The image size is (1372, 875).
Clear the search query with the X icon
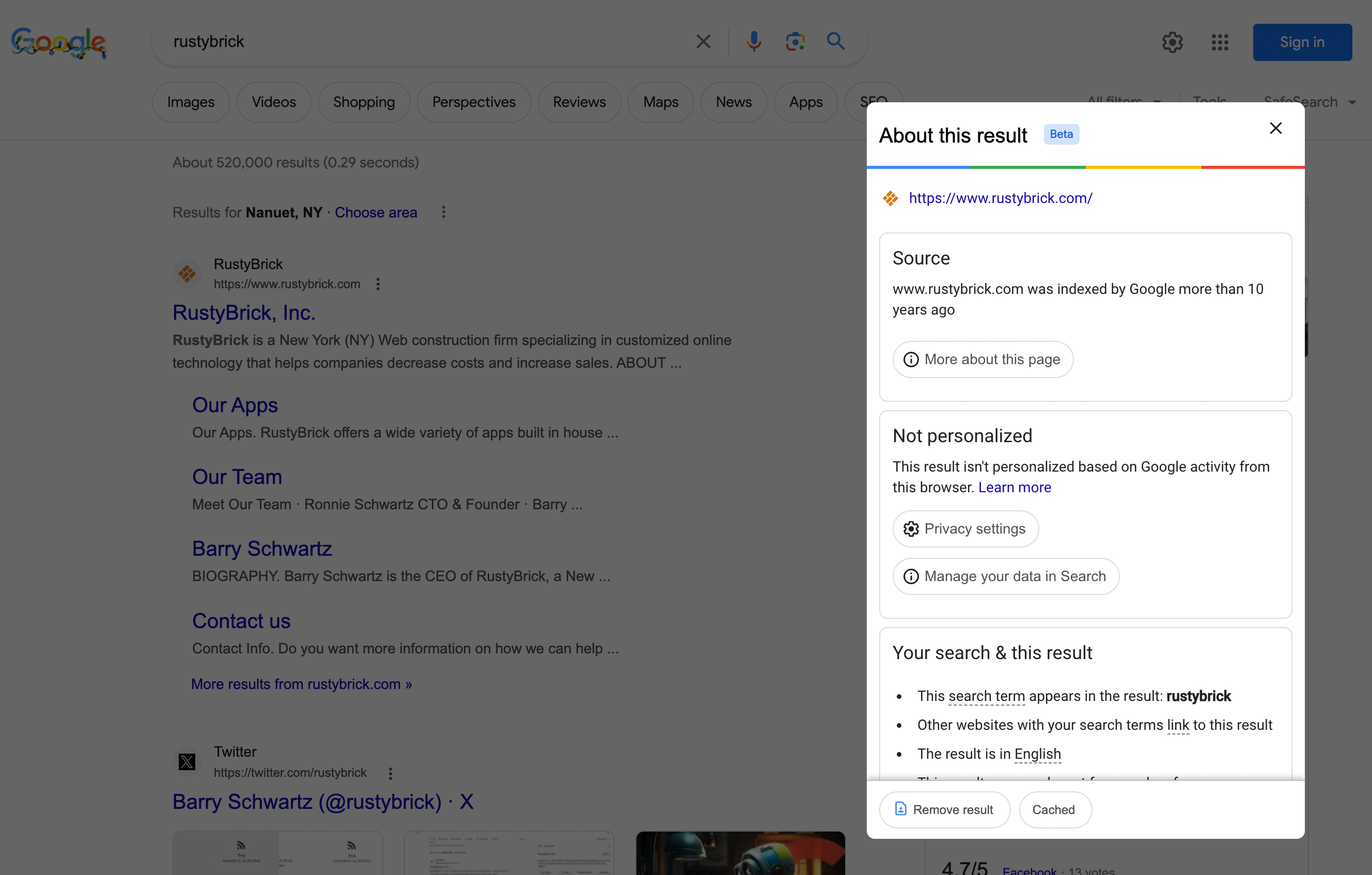[x=703, y=41]
